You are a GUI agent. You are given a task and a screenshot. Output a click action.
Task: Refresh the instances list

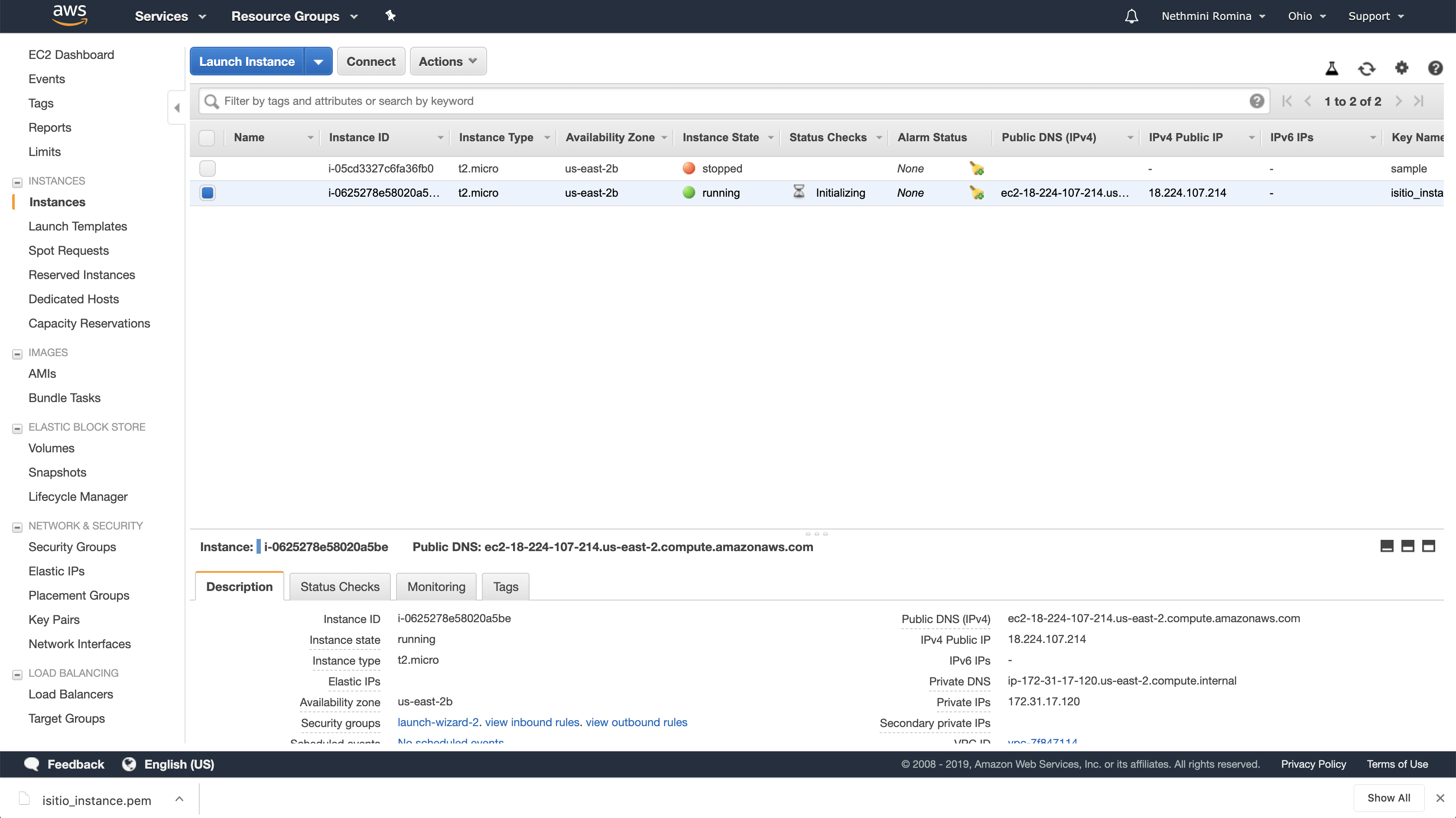click(x=1367, y=68)
